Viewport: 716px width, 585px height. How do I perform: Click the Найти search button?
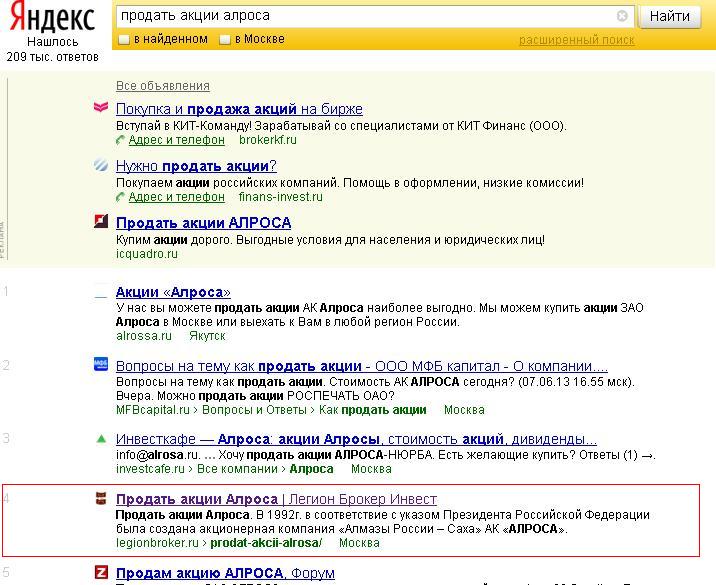670,17
